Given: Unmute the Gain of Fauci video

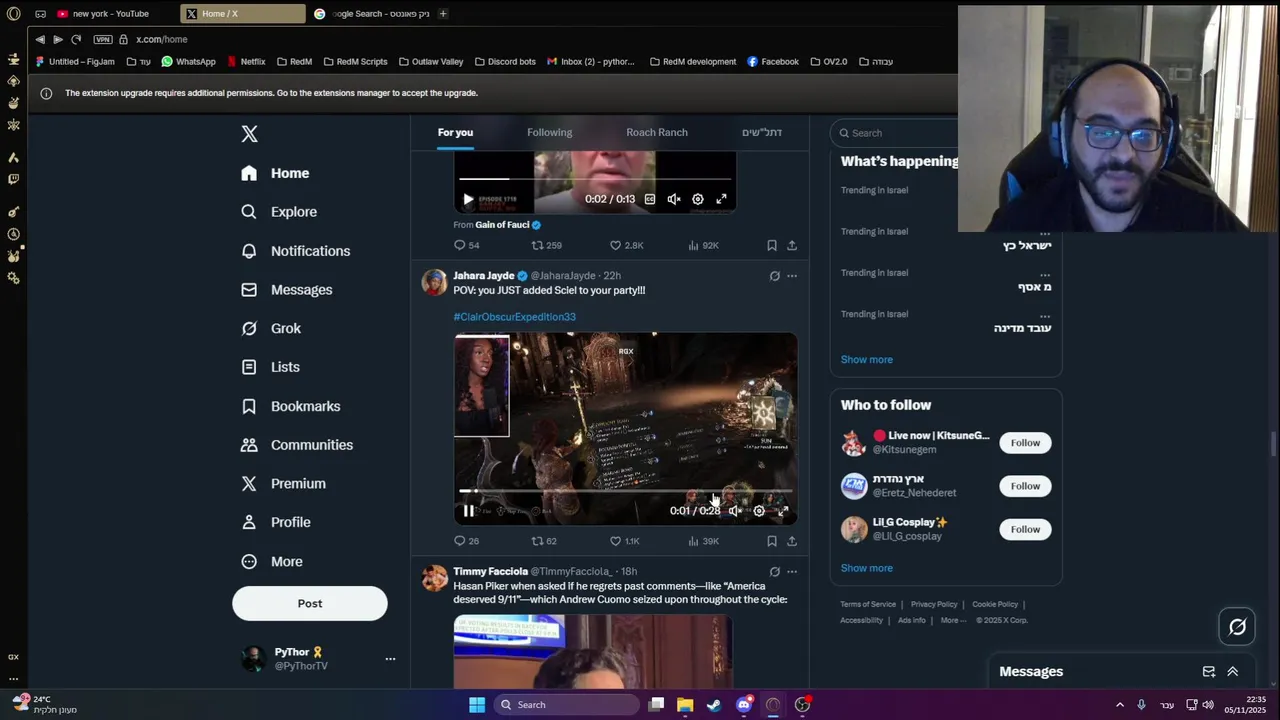Looking at the screenshot, I should click(674, 199).
